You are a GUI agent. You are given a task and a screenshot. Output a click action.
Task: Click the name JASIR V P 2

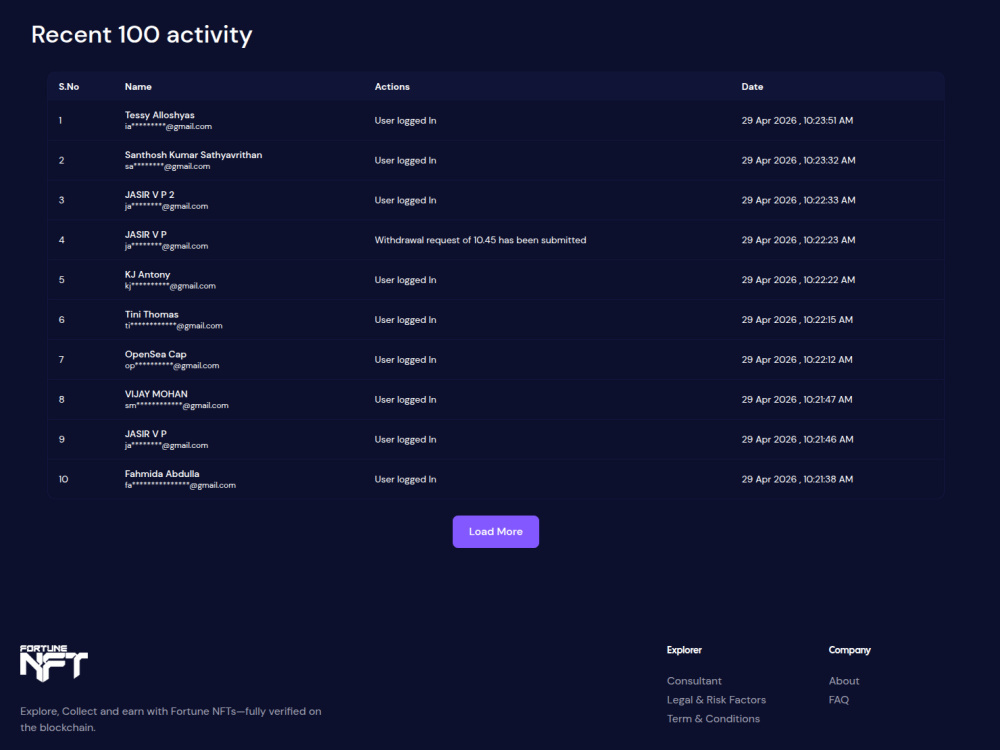tap(149, 195)
